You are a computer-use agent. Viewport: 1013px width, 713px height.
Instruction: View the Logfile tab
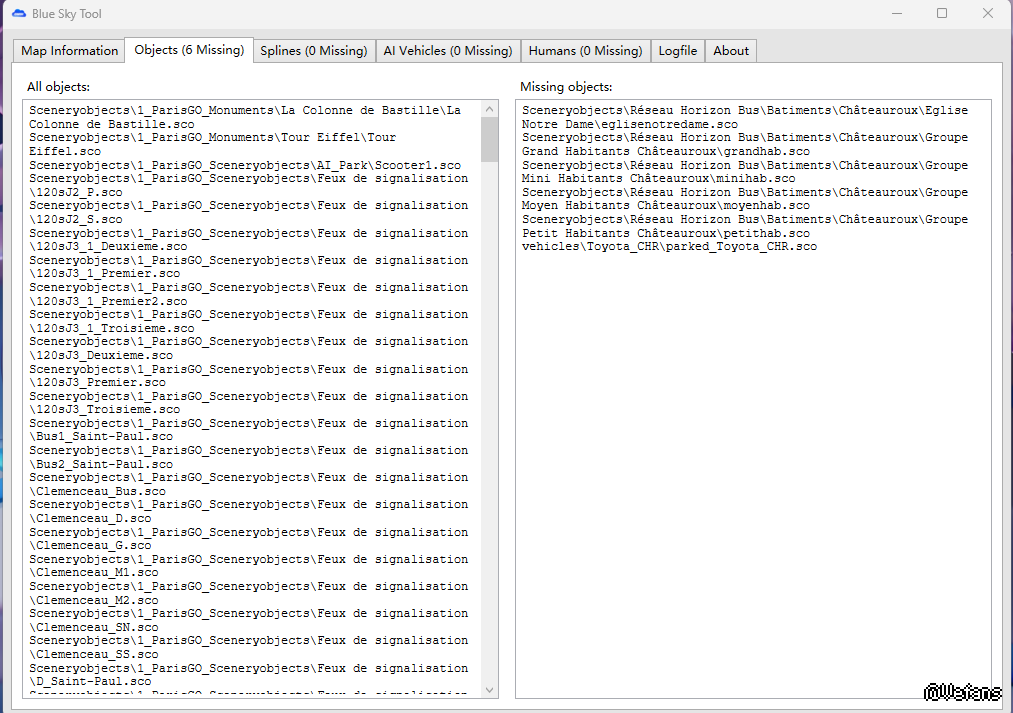click(x=678, y=51)
